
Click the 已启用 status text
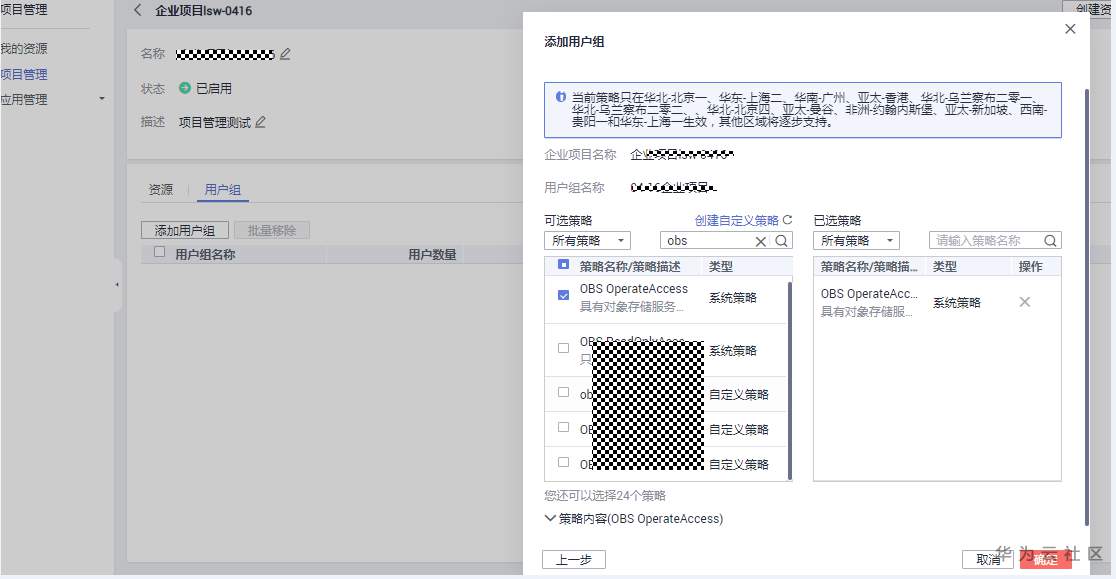(214, 88)
